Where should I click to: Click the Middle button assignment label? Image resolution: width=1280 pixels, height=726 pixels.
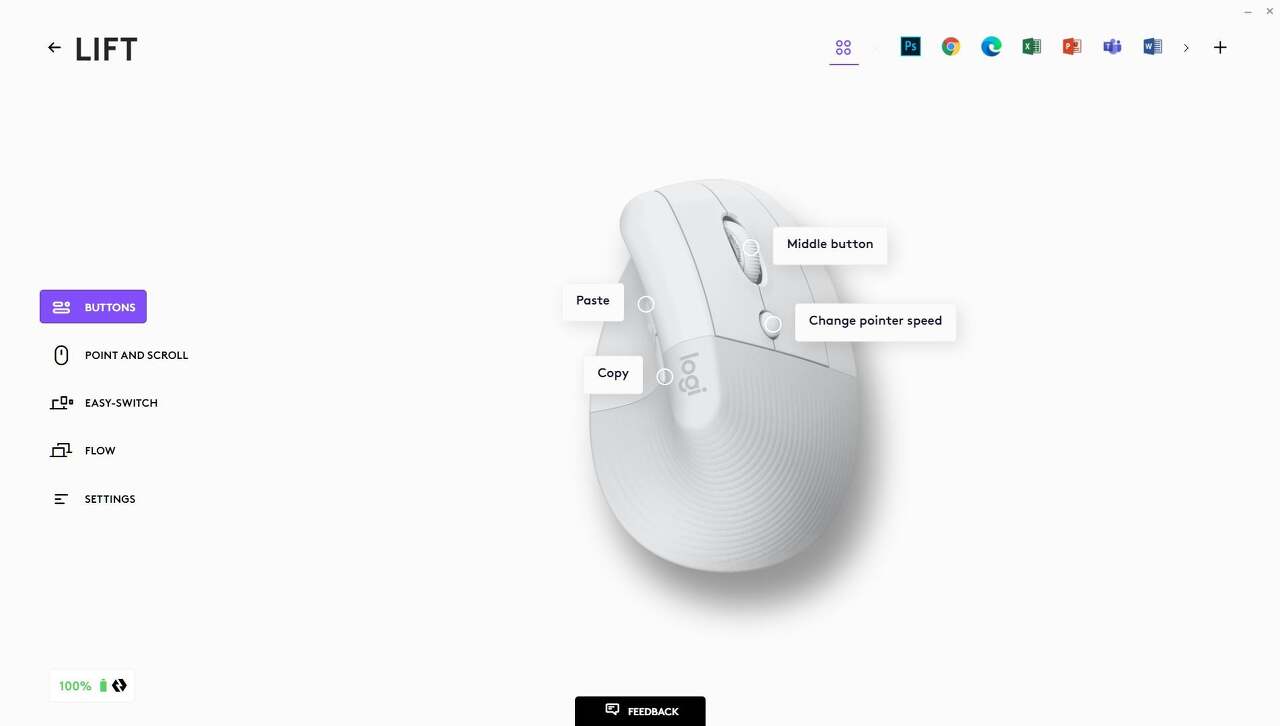point(830,244)
